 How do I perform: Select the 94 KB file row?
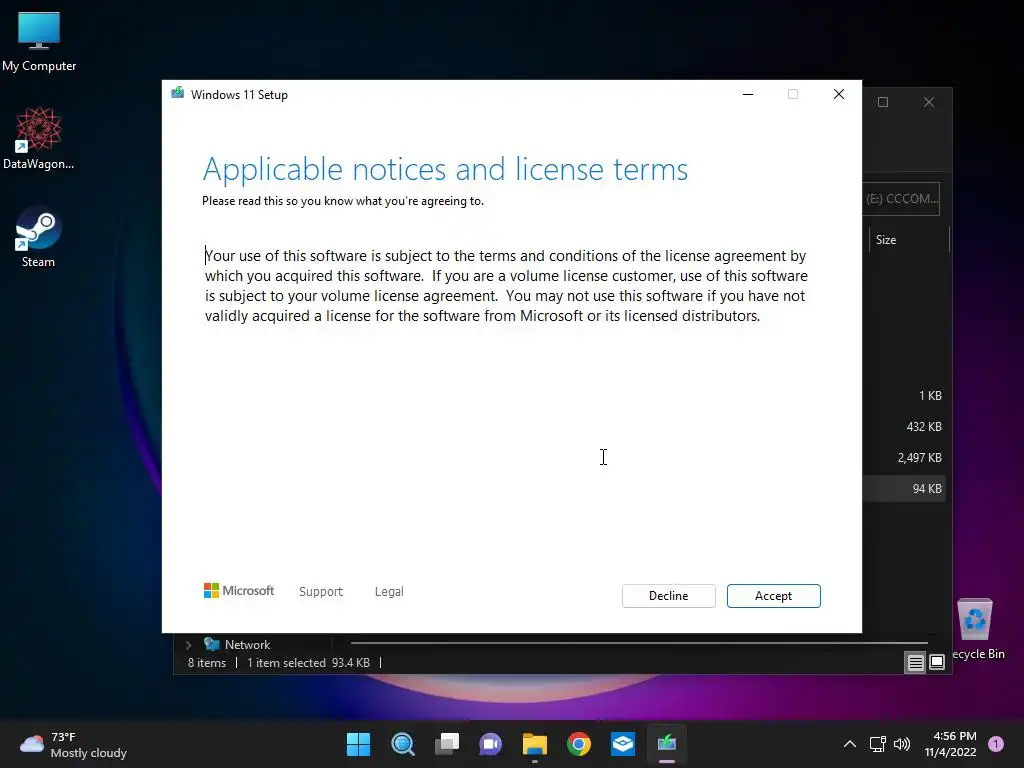[904, 488]
